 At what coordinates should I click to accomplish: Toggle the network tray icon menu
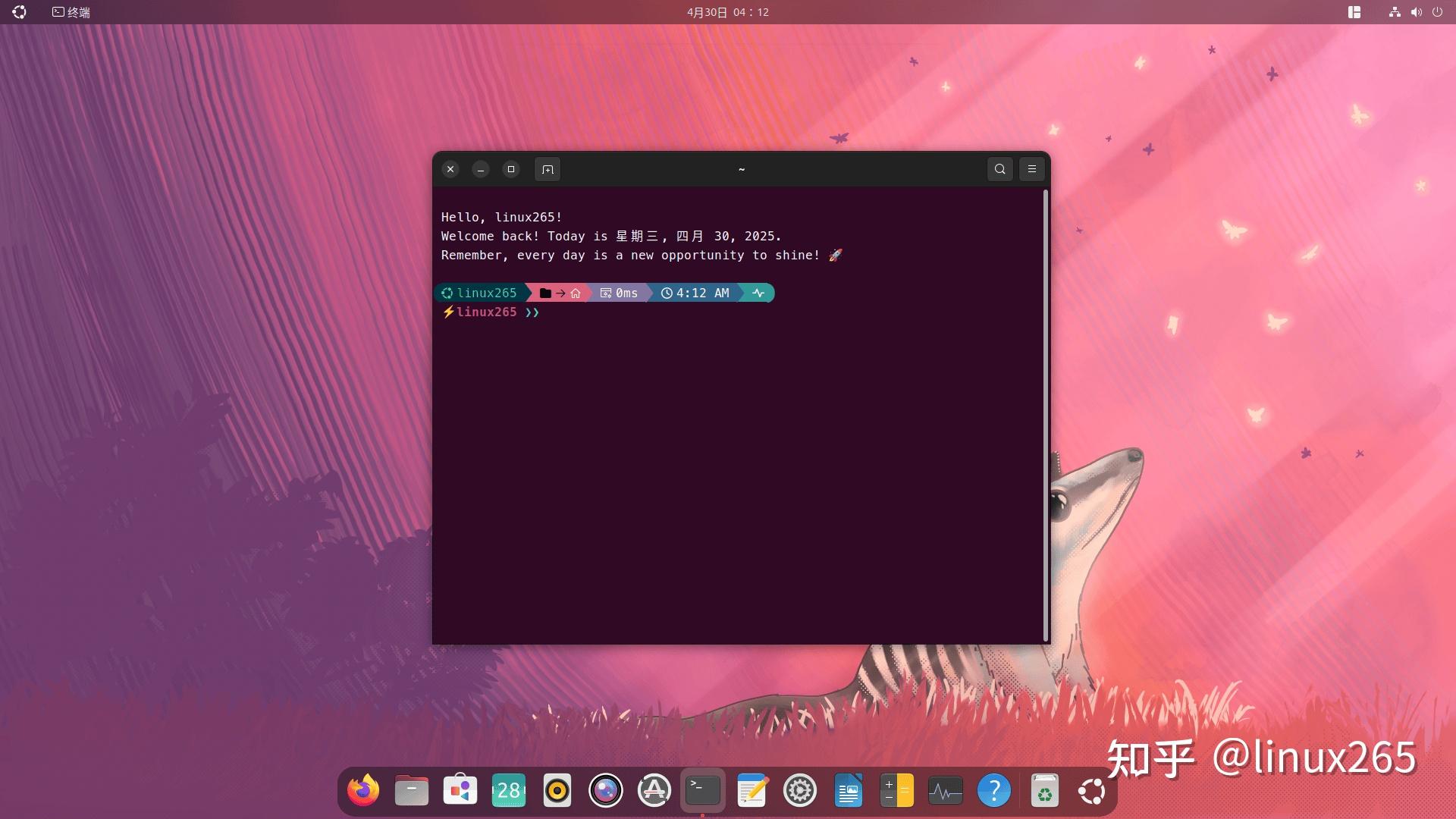coord(1394,11)
